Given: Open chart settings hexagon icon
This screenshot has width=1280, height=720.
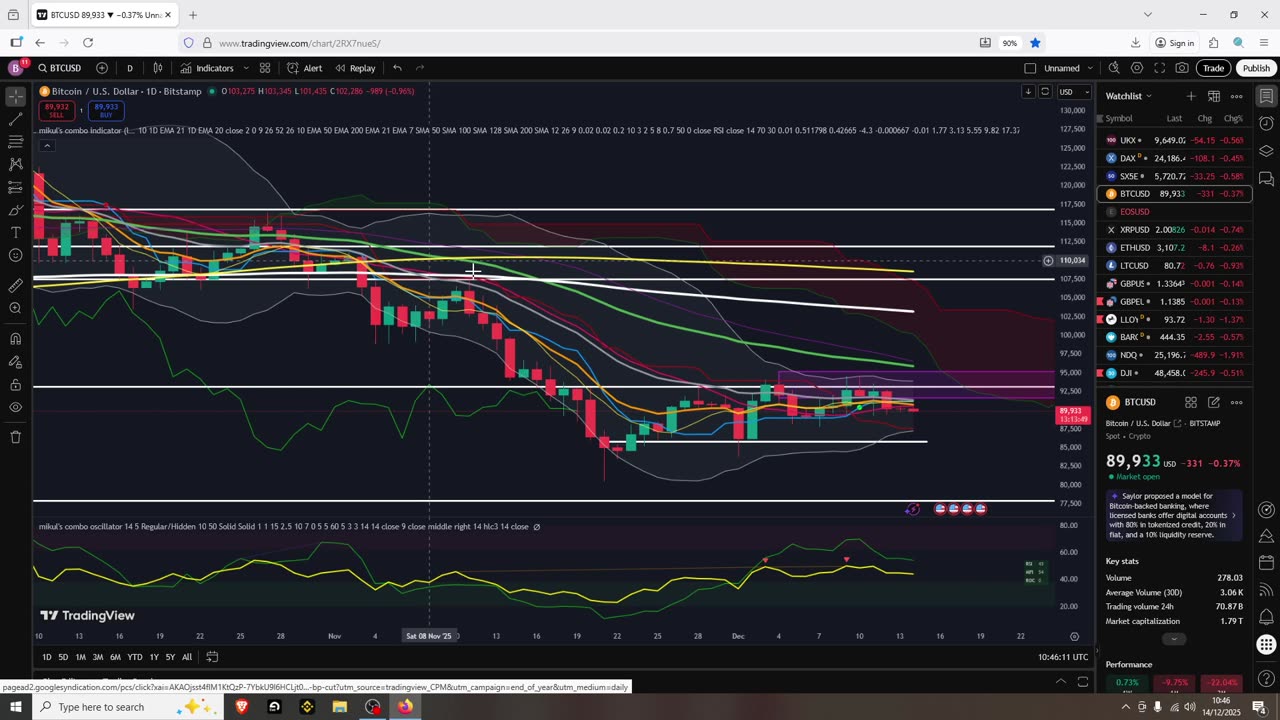Looking at the screenshot, I should [x=1137, y=68].
